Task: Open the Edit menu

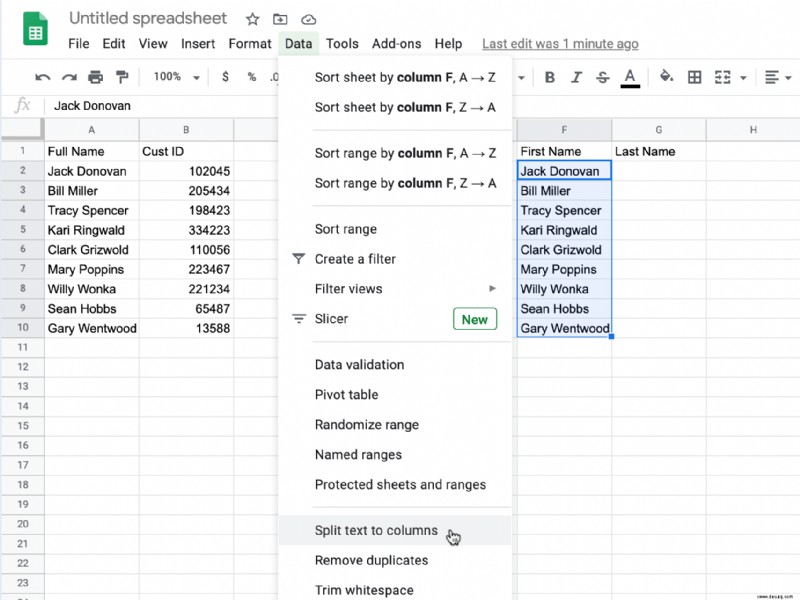Action: point(114,44)
